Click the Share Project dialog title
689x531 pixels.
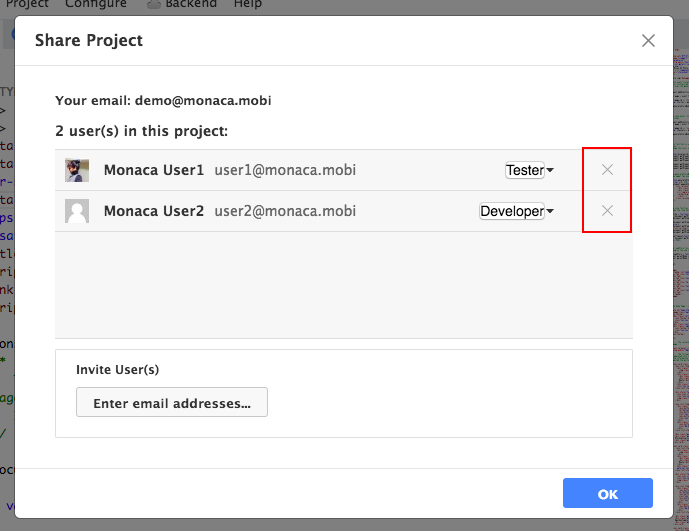pos(89,41)
